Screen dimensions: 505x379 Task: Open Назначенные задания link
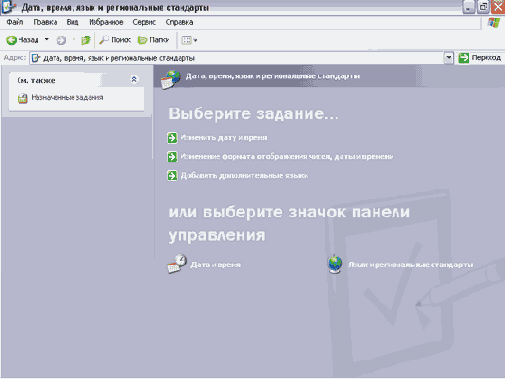[x=67, y=97]
